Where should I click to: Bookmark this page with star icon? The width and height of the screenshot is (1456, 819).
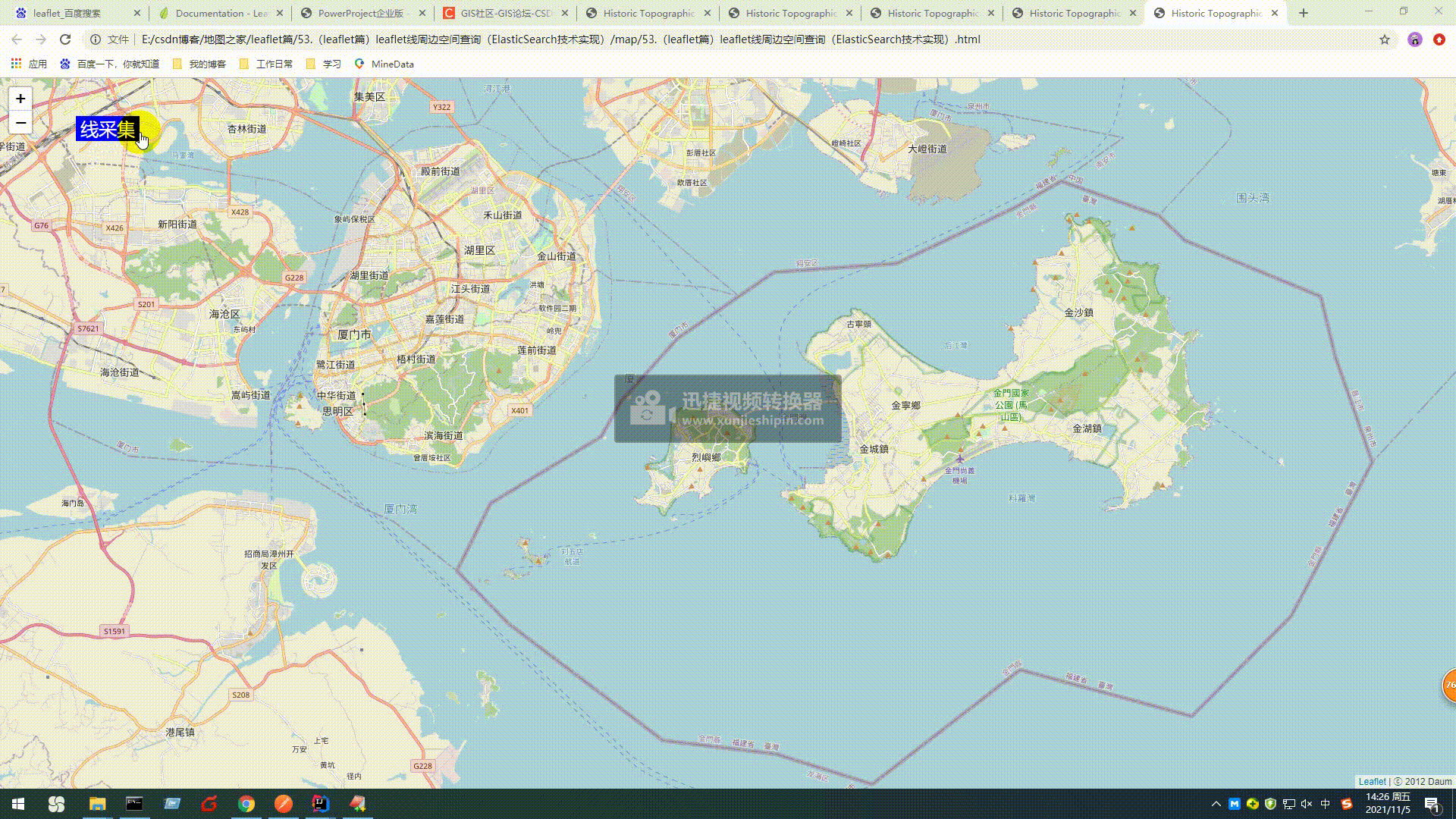click(x=1385, y=39)
